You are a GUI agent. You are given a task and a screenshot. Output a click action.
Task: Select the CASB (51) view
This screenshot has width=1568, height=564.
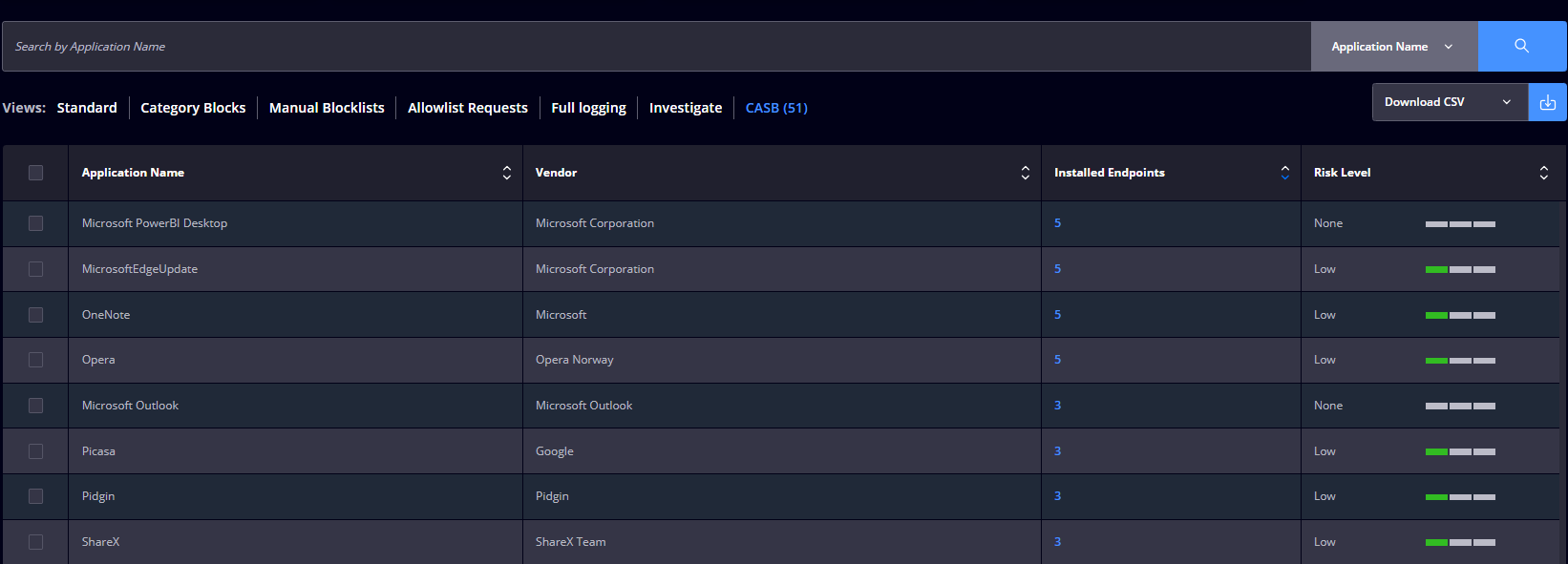pyautogui.click(x=776, y=108)
